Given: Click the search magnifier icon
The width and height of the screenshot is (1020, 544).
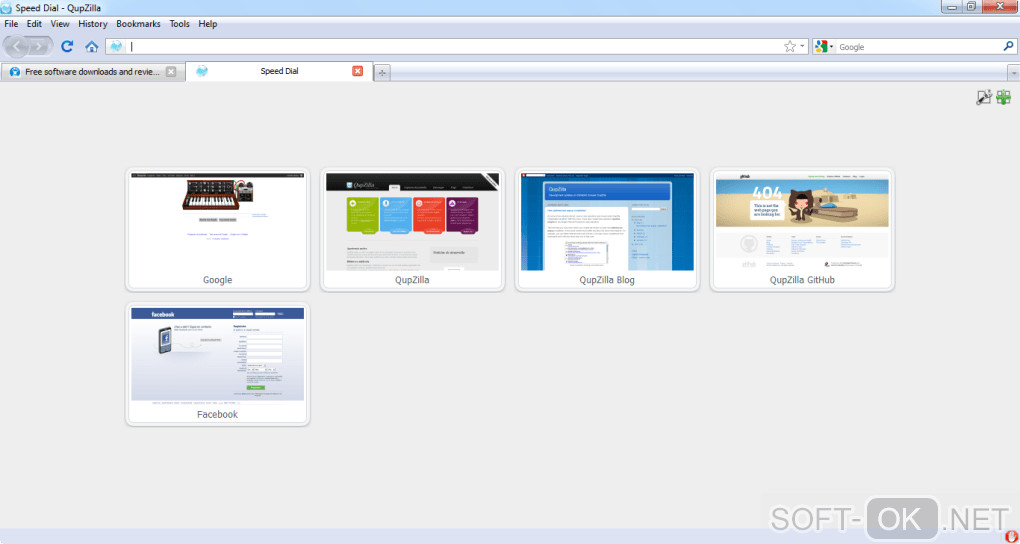Looking at the screenshot, I should pos(1008,46).
